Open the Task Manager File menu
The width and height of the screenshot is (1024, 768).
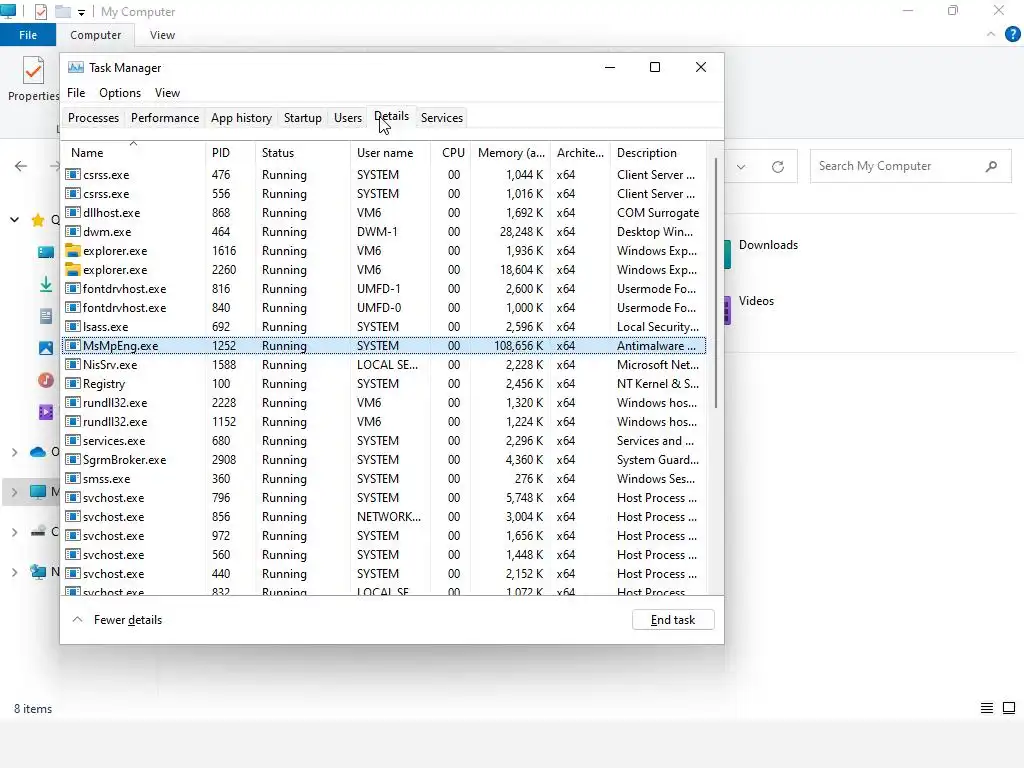(76, 93)
